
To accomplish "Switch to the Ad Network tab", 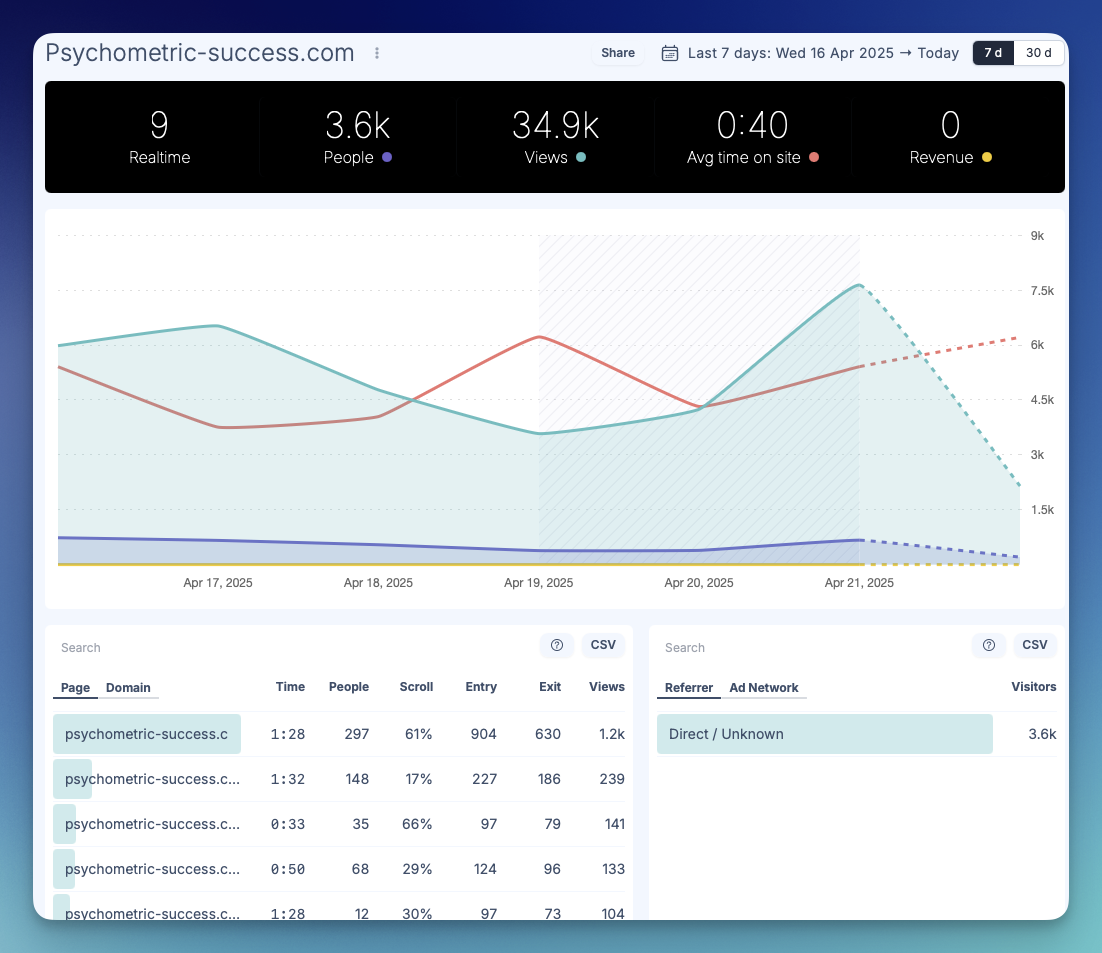I will (x=765, y=688).
